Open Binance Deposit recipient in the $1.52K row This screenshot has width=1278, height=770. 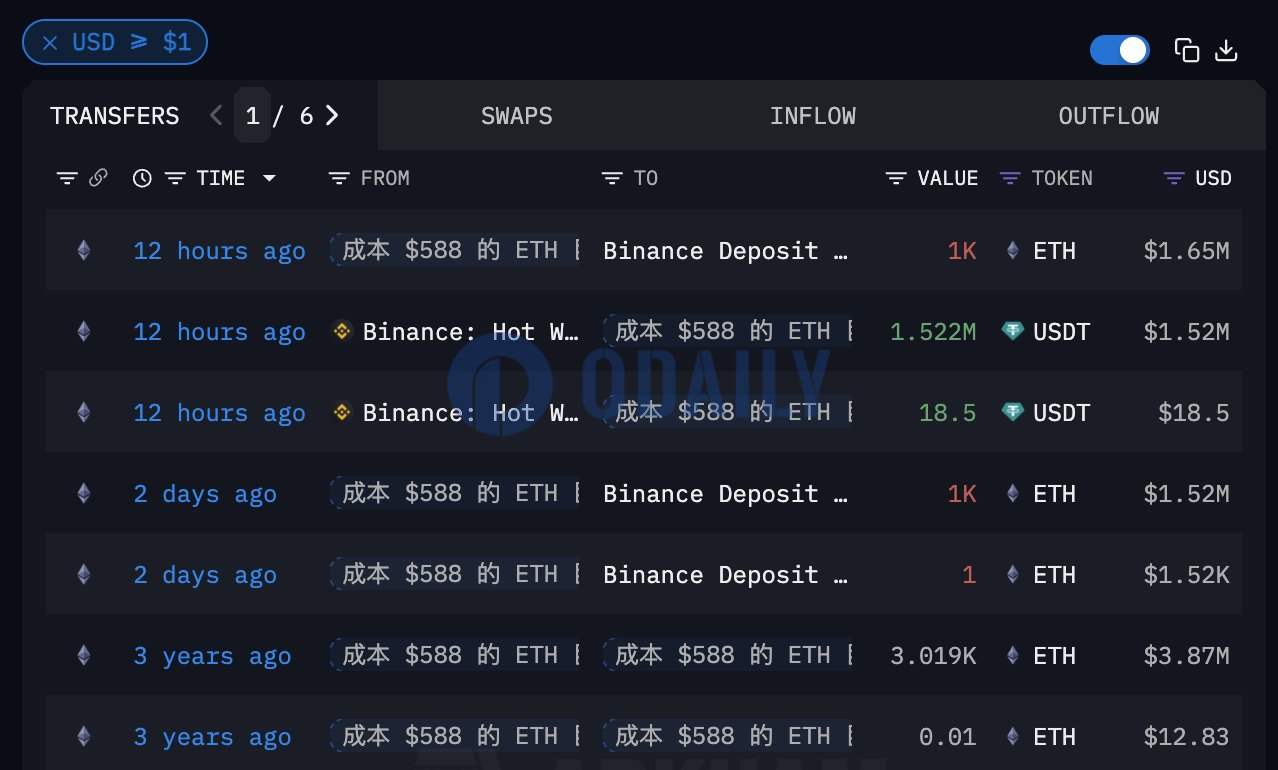tap(726, 574)
